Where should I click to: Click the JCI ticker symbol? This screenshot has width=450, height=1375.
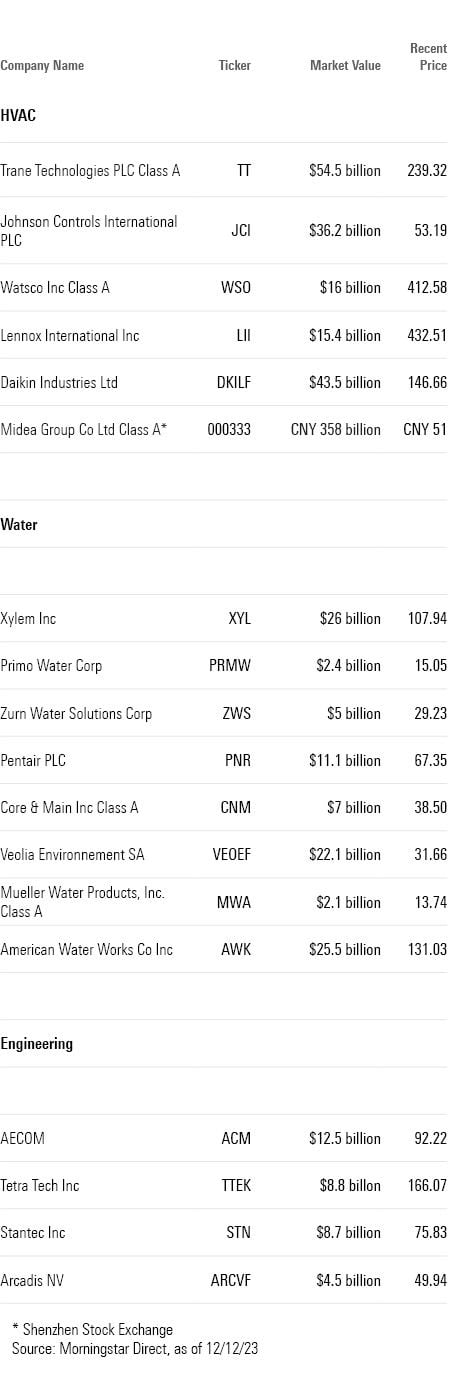tap(241, 231)
